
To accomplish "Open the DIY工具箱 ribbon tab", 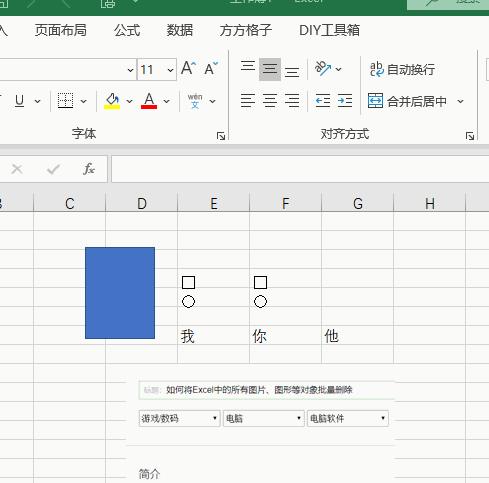I will tap(329, 30).
